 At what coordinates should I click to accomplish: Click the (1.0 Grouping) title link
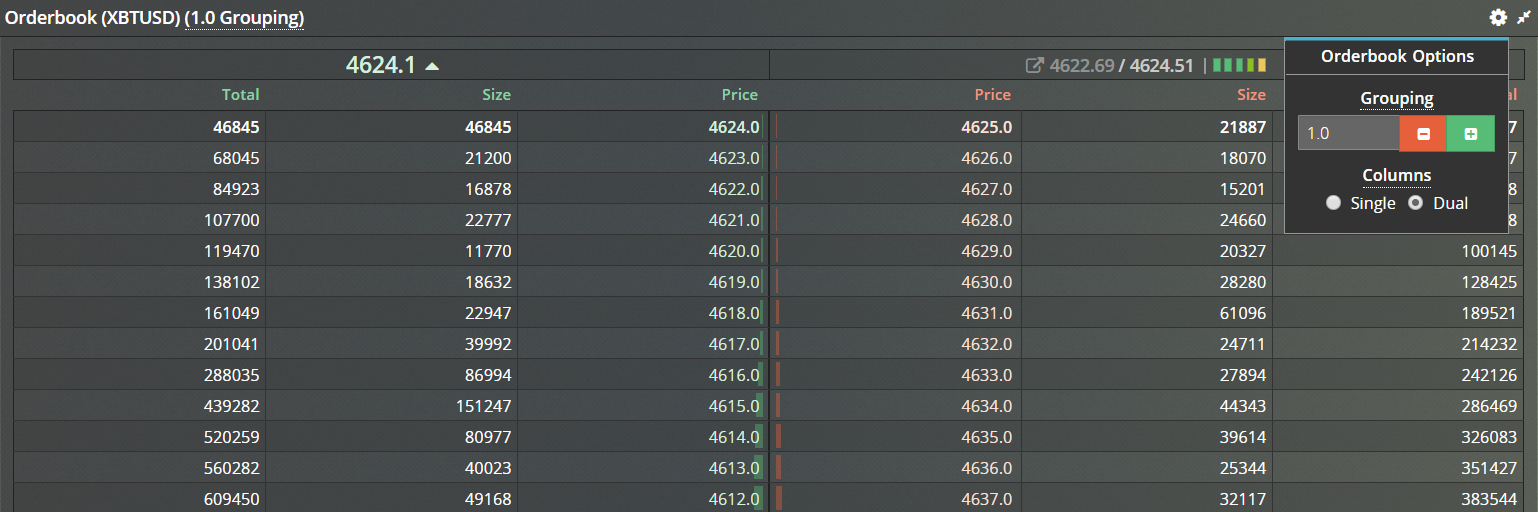[x=245, y=18]
